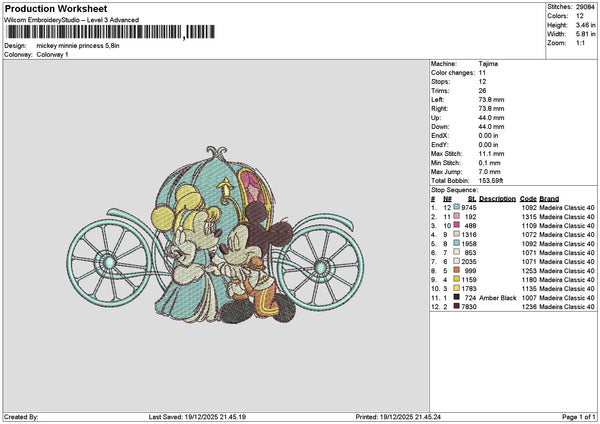This screenshot has height=424, width=600.
Task: Click the orange swatch for code 1253
Action: pyautogui.click(x=456, y=271)
